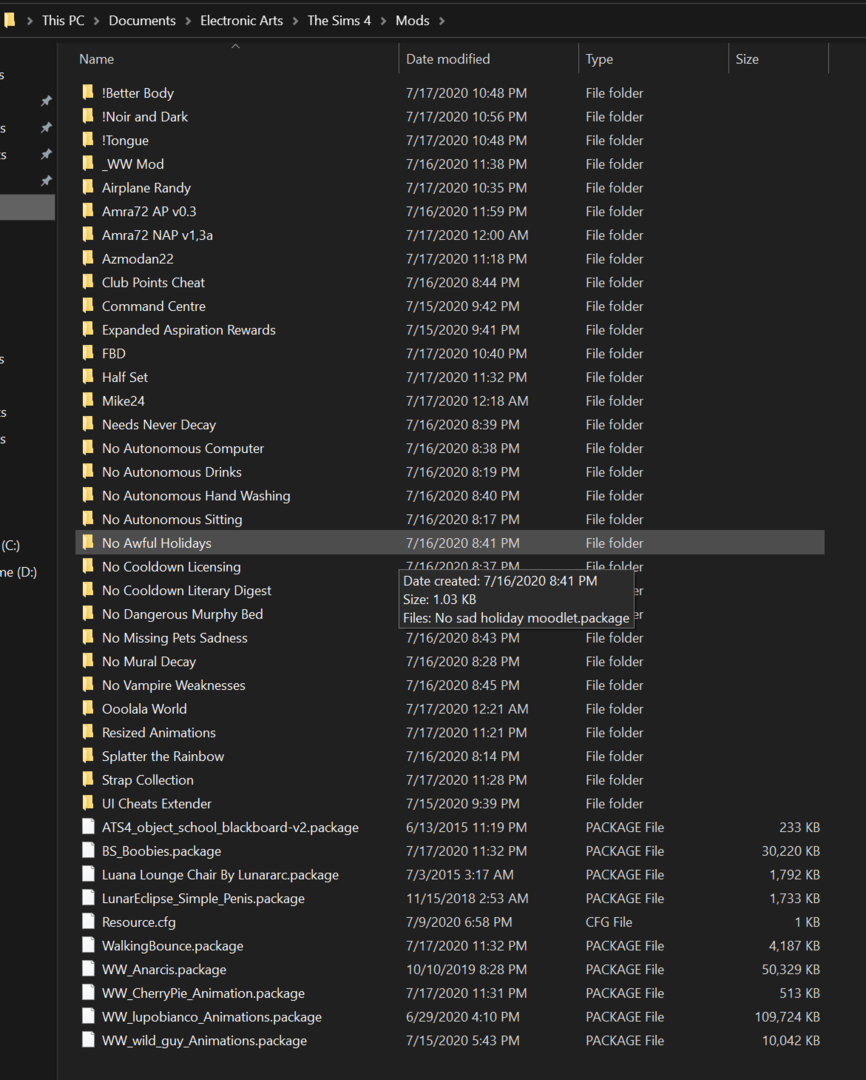Go to Documents in address bar
The width and height of the screenshot is (866, 1080).
142,21
